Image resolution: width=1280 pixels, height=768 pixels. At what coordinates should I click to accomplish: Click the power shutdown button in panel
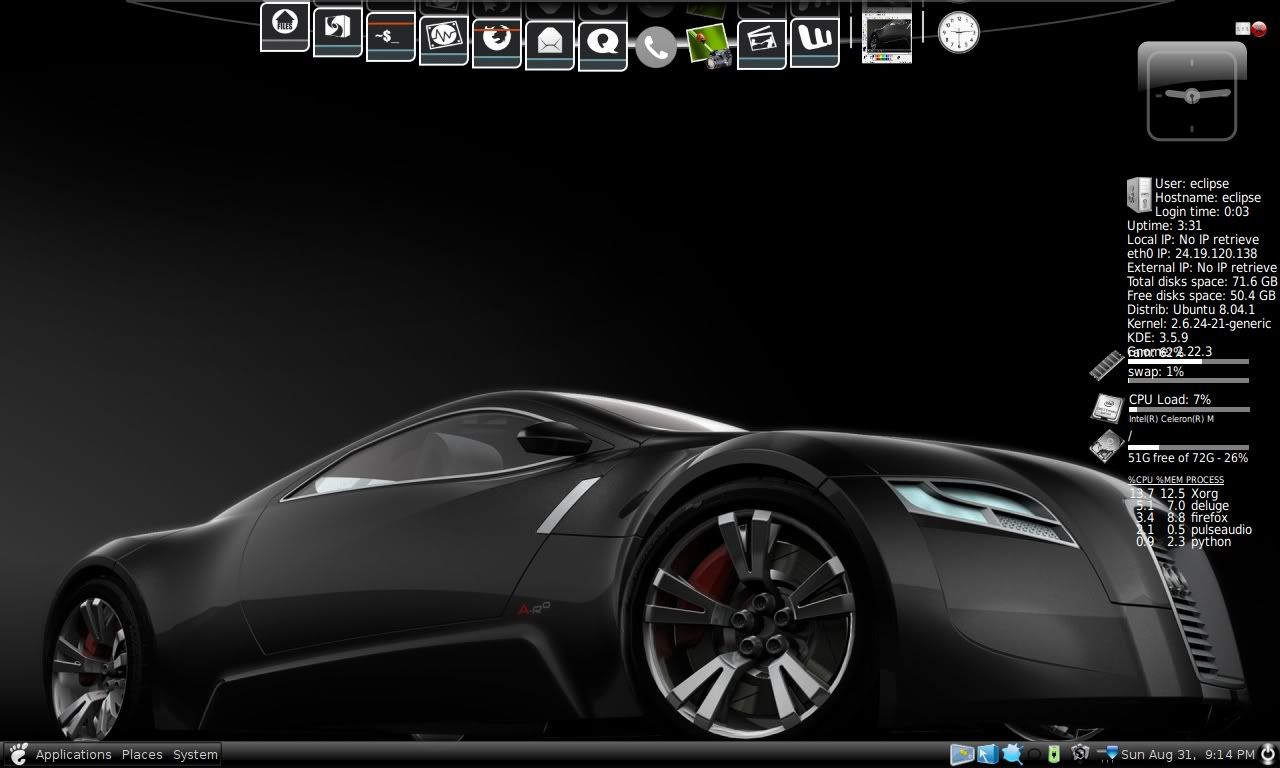click(1268, 754)
